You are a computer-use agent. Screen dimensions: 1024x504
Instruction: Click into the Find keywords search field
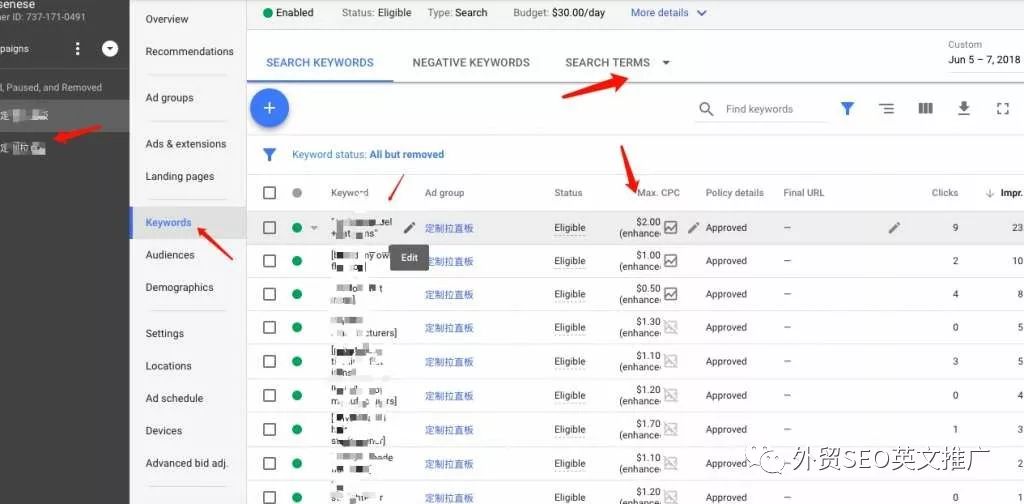click(770, 109)
